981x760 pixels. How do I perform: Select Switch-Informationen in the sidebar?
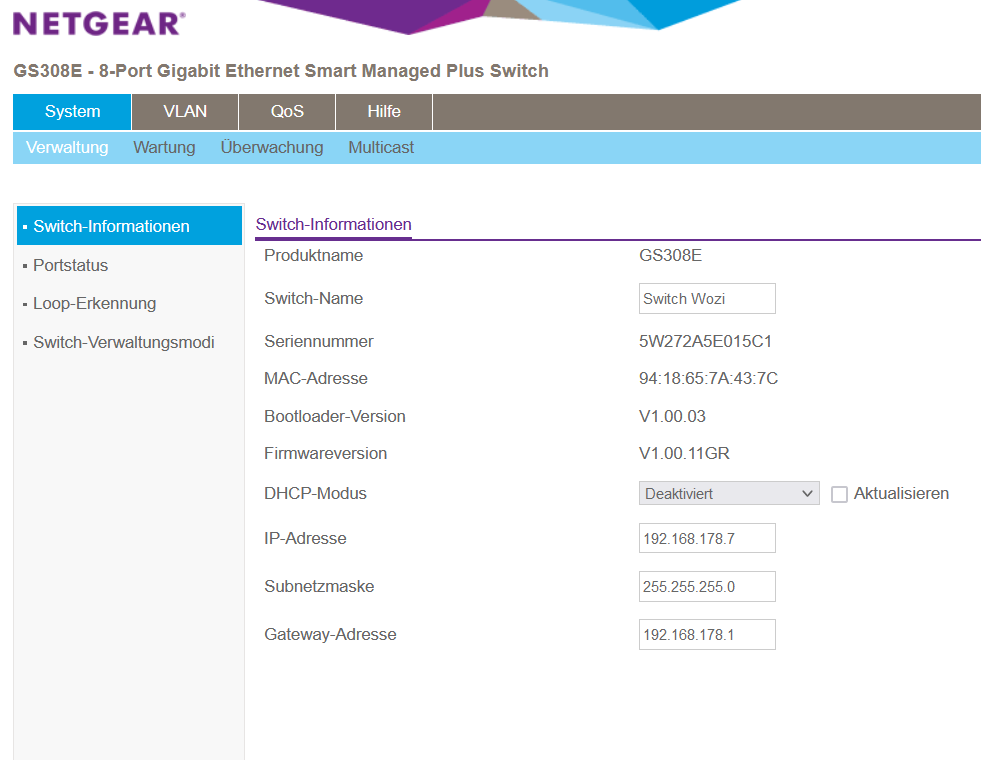click(x=130, y=226)
